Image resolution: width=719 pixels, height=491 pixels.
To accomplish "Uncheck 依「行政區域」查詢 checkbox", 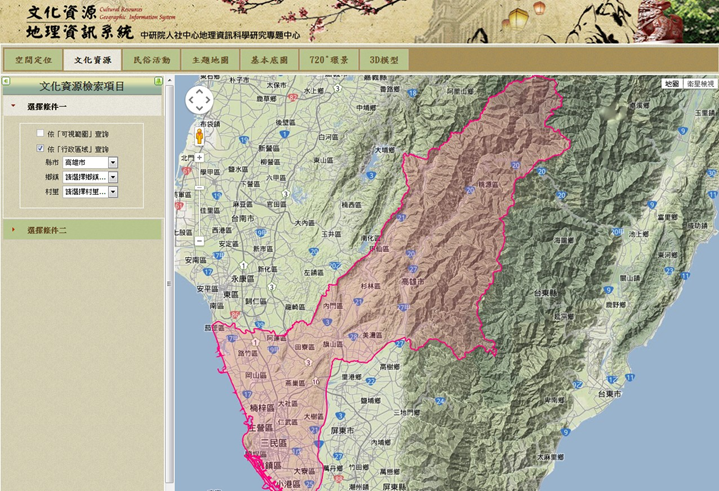I will [x=40, y=148].
